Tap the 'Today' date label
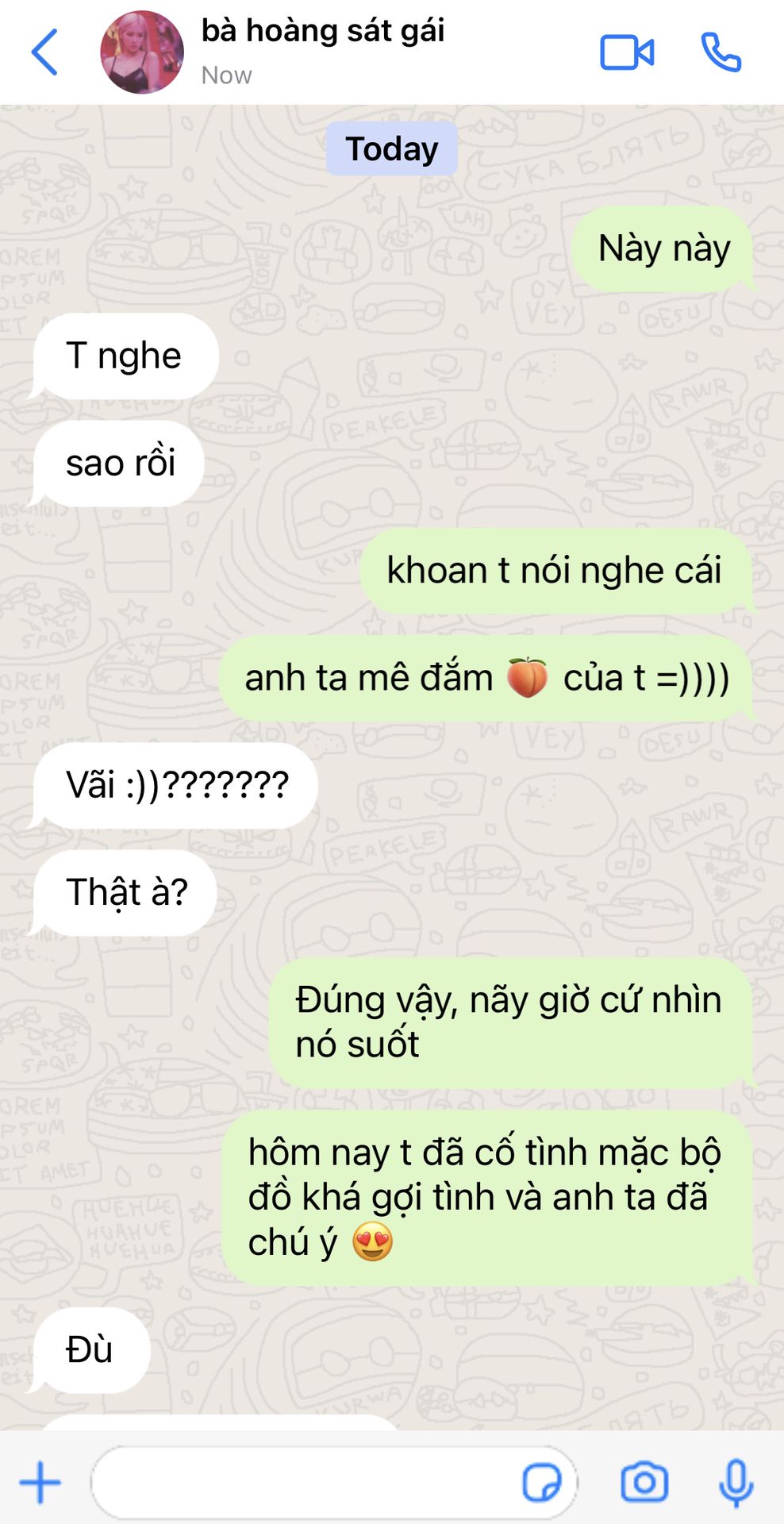The width and height of the screenshot is (784, 1524). 392,148
